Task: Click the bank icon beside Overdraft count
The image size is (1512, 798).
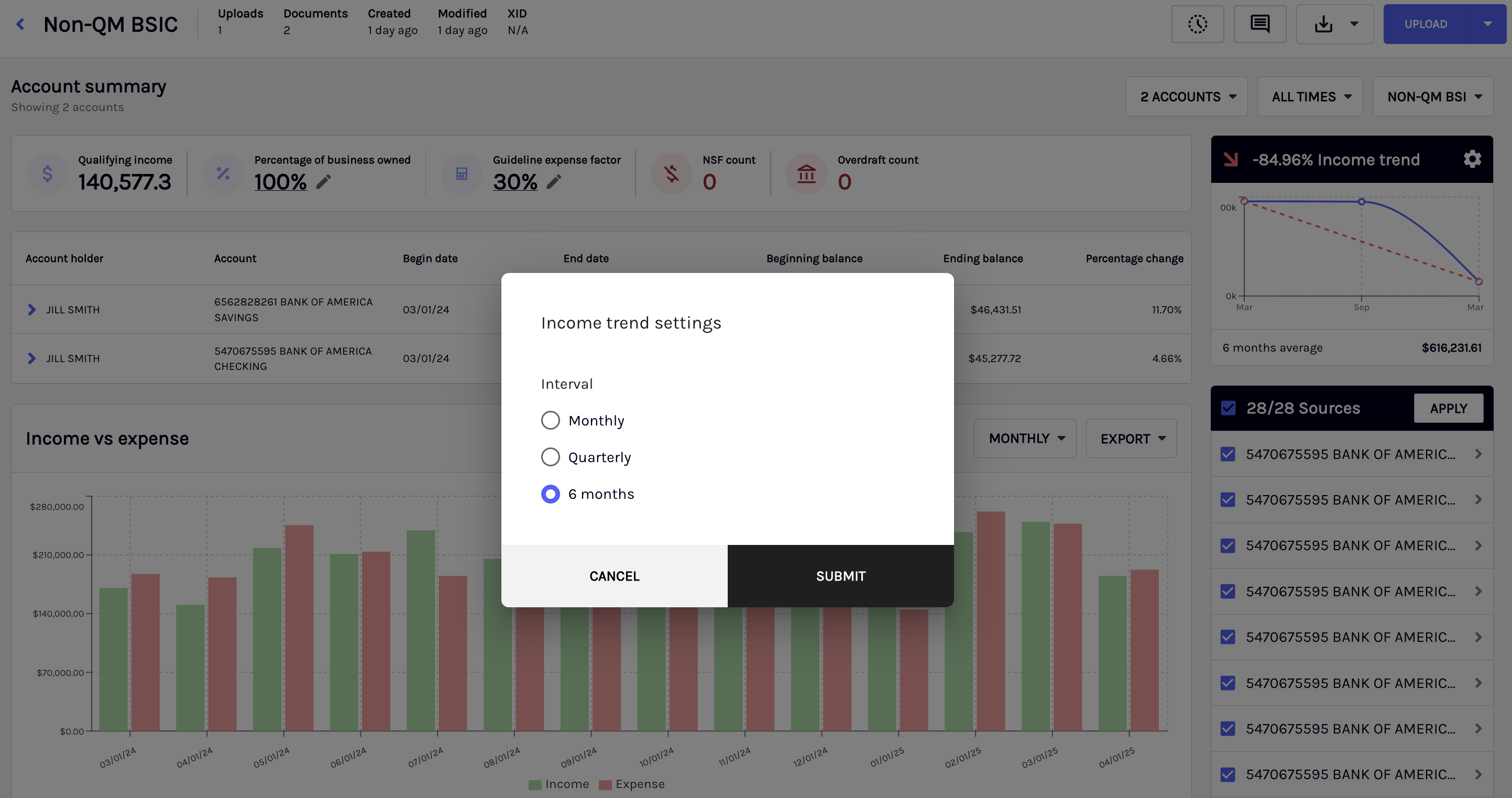Action: point(806,173)
